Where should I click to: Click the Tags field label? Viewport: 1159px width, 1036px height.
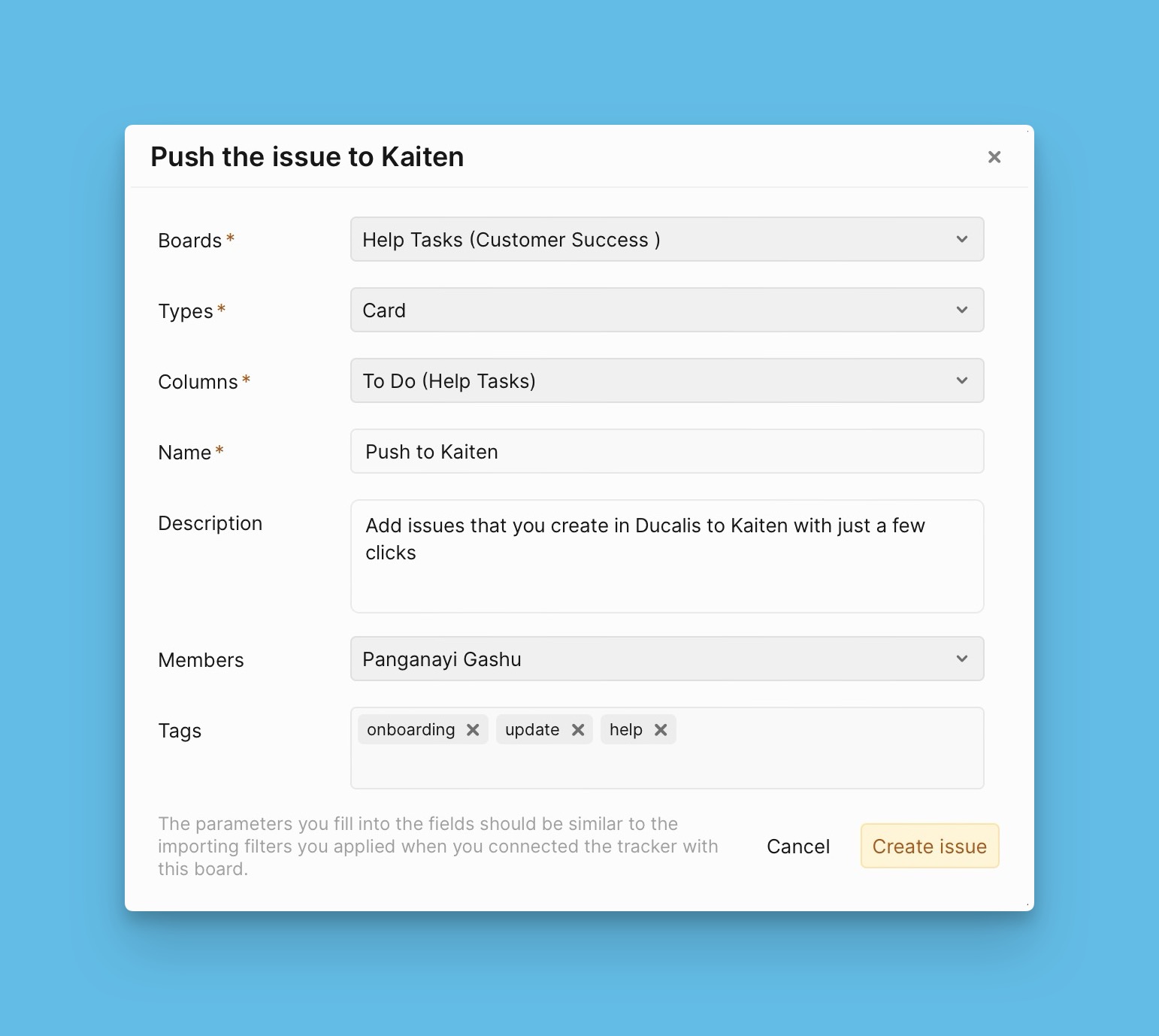tap(180, 731)
